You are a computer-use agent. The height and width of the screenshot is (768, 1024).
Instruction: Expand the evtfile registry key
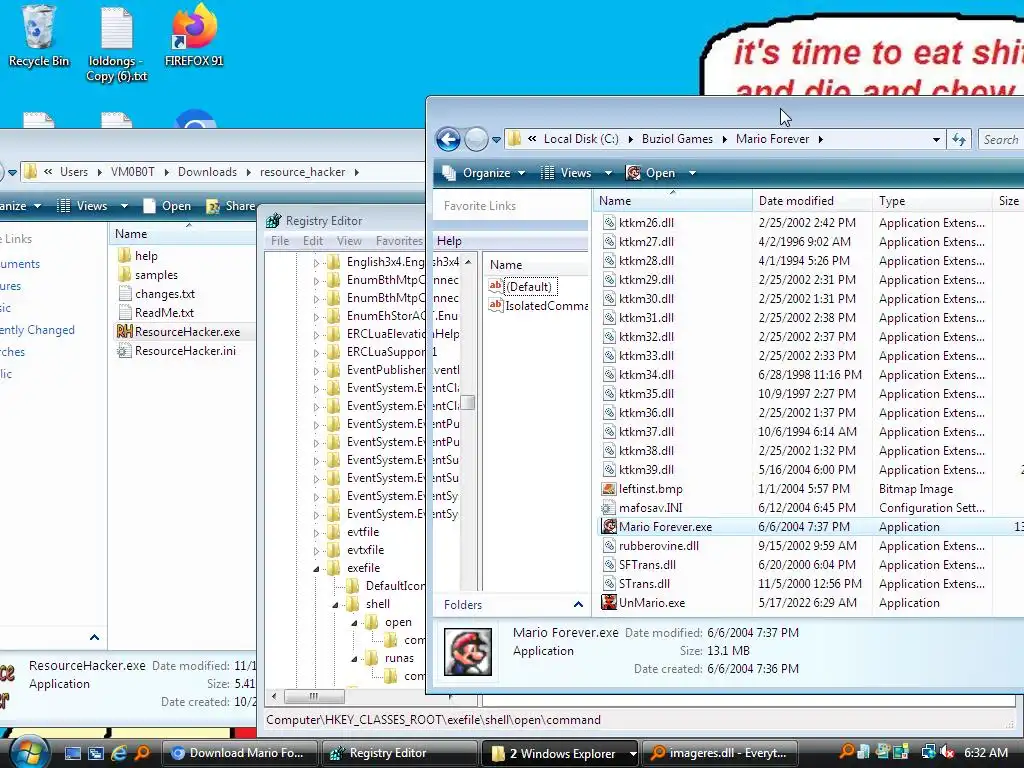316,533
